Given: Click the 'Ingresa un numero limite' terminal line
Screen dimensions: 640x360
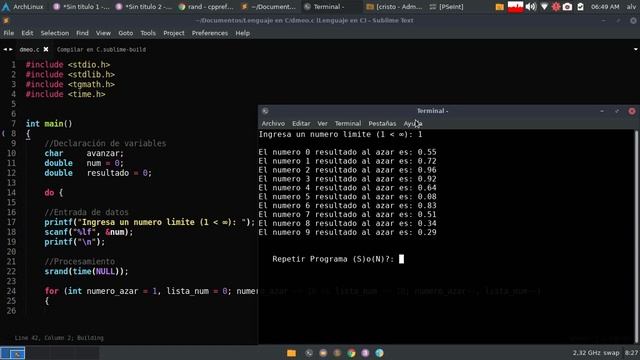Looking at the screenshot, I should [x=340, y=134].
